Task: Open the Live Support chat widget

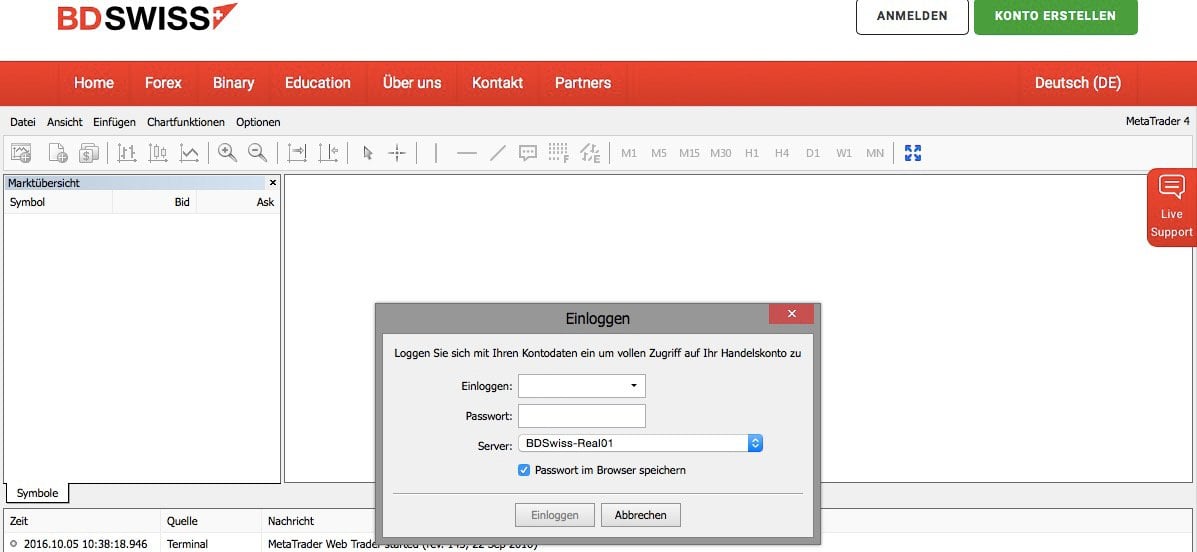Action: 1172,207
